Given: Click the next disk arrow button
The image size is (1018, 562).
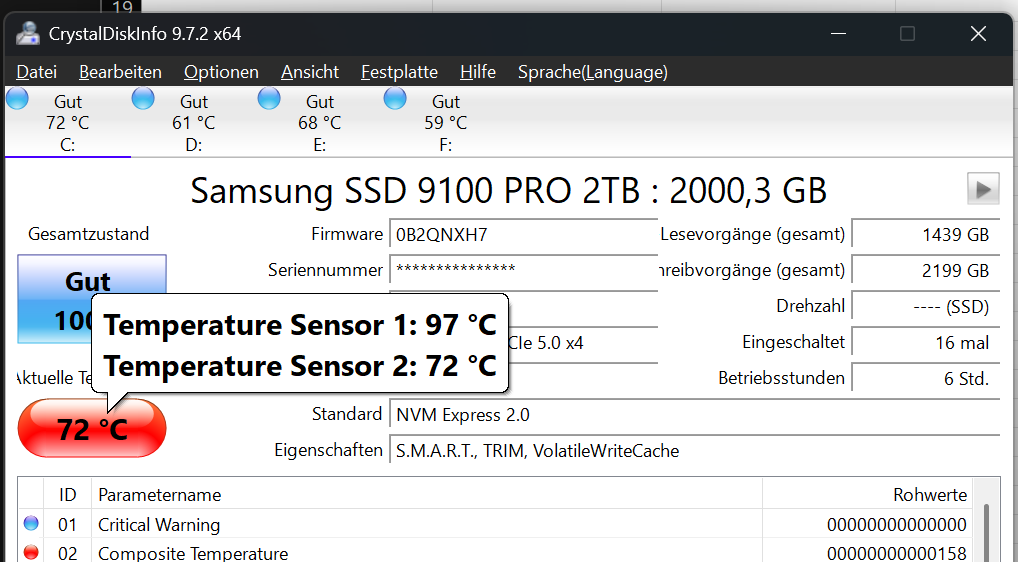Looking at the screenshot, I should pos(983,189).
